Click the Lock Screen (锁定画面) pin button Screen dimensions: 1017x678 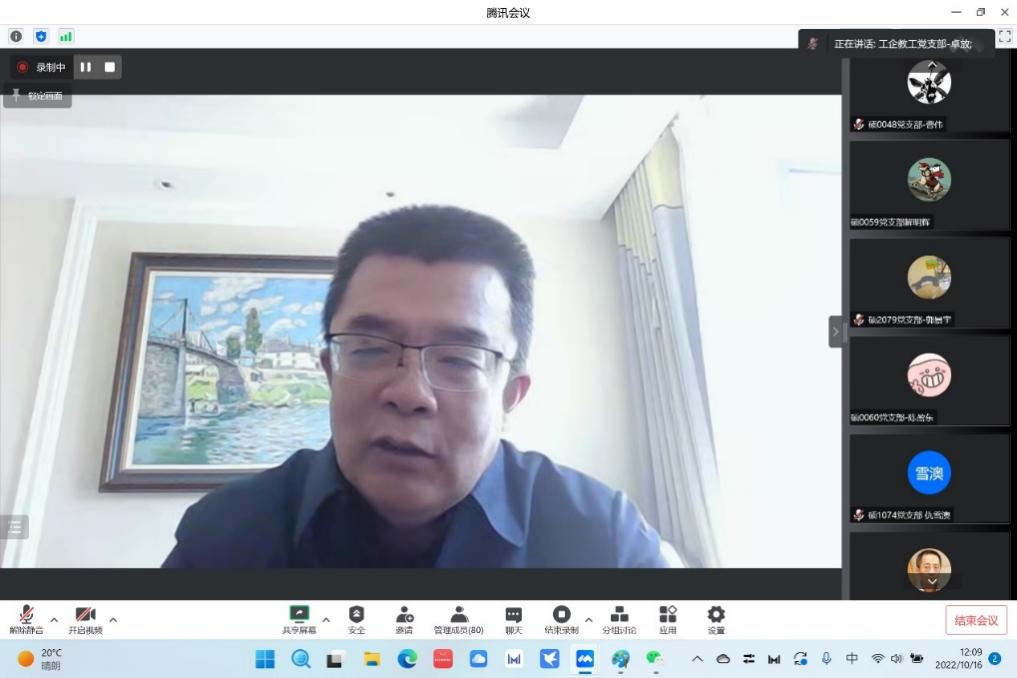(37, 96)
